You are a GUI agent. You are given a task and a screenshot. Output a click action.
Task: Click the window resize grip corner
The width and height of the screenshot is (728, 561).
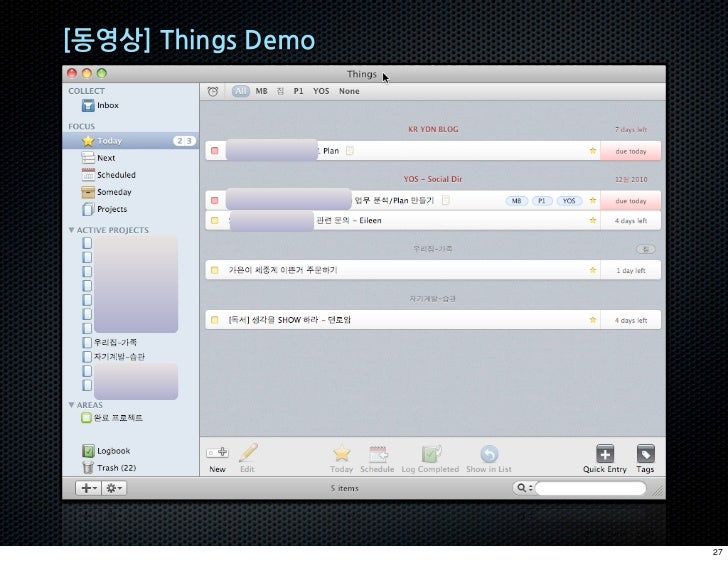coord(658,492)
